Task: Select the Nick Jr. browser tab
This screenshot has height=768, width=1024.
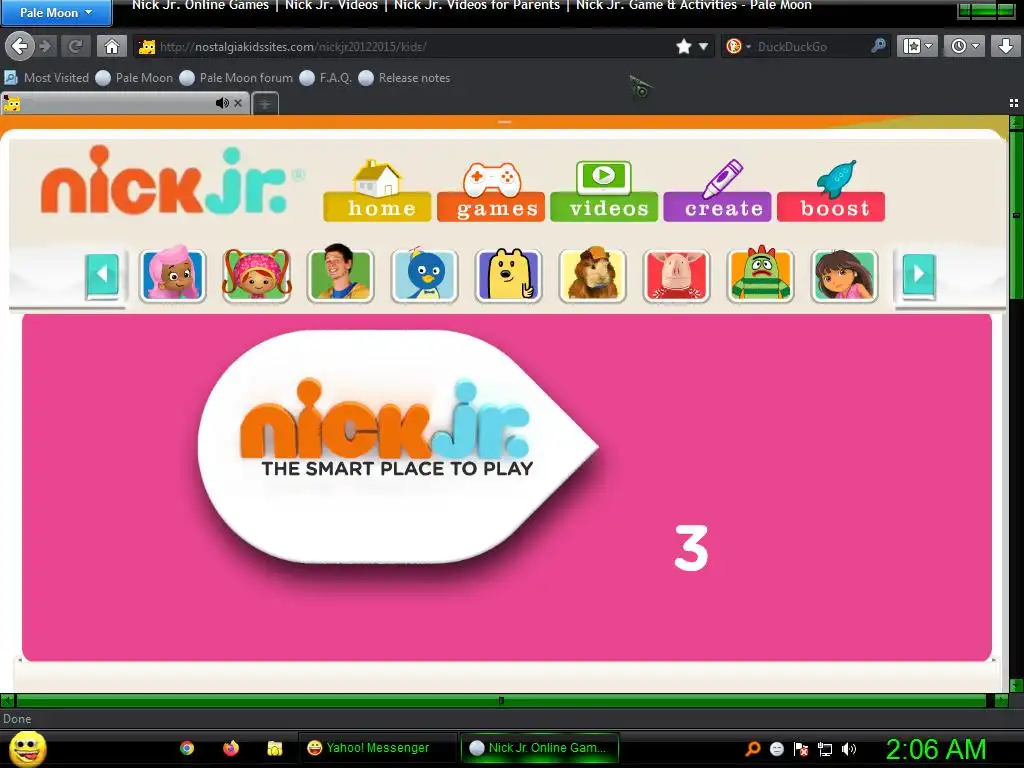Action: click(x=124, y=103)
